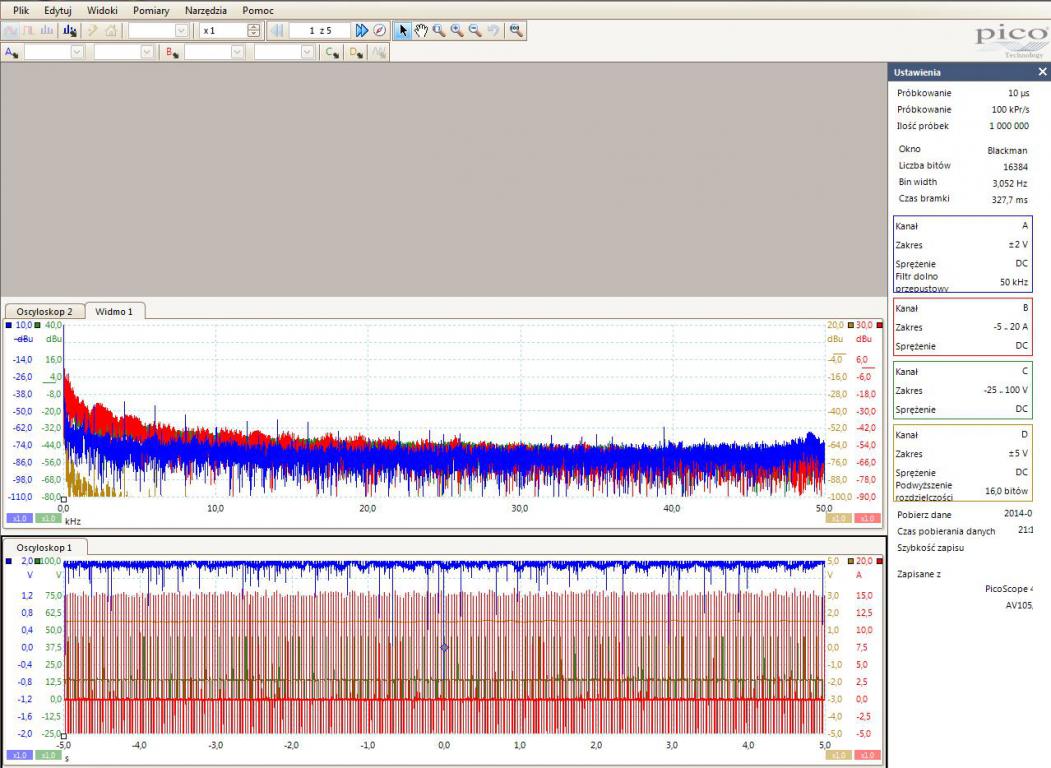Click the x1 zoom factor stepper
The height and width of the screenshot is (768, 1051).
pyautogui.click(x=253, y=31)
